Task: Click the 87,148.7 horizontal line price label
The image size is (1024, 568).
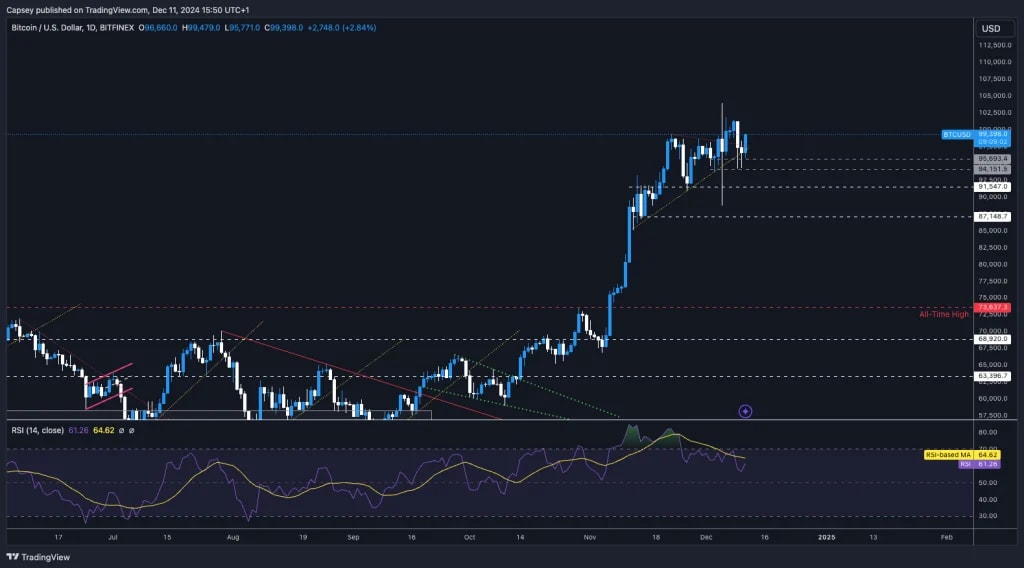Action: click(x=992, y=217)
